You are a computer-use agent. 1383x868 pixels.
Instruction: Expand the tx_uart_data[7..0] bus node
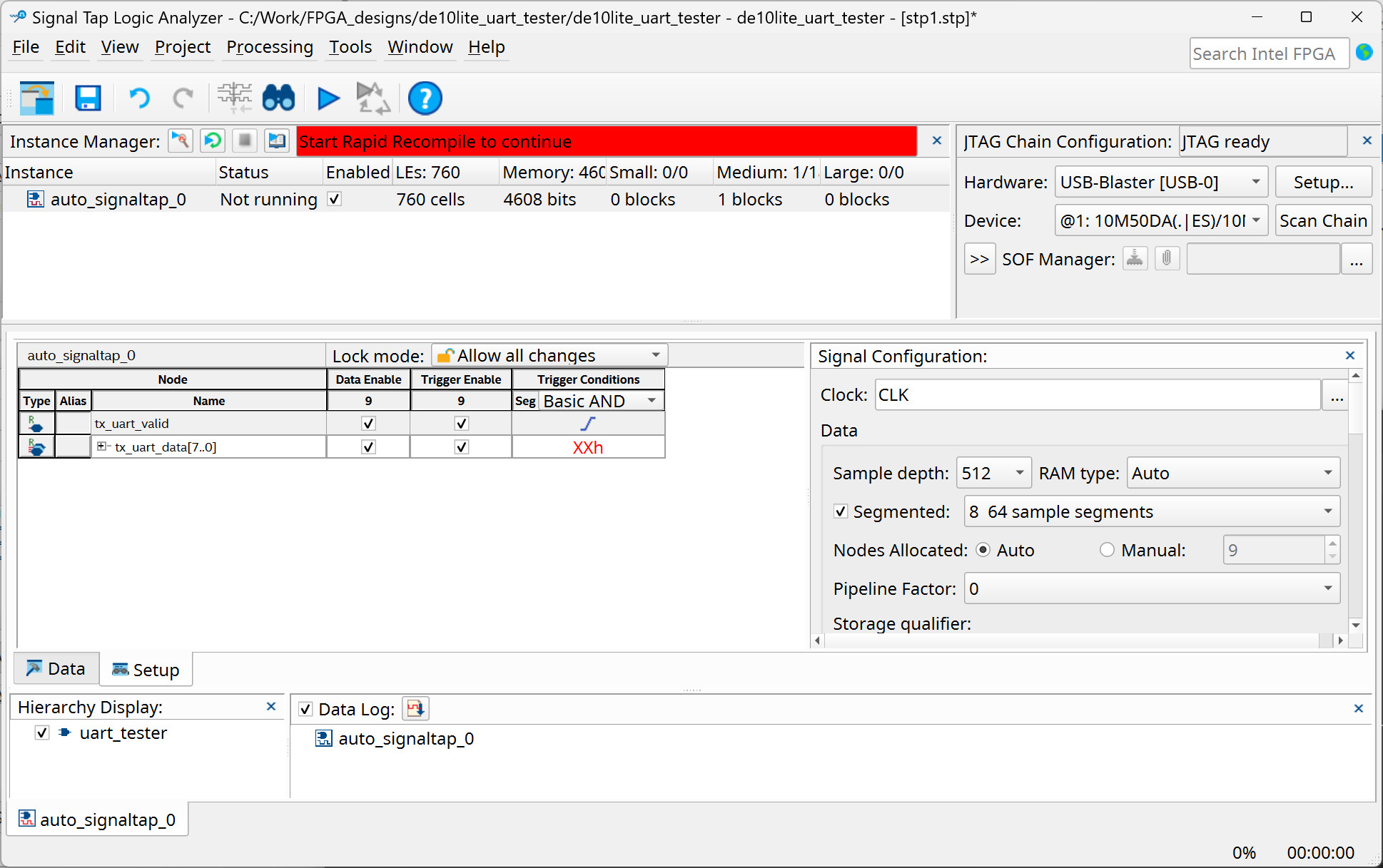(x=101, y=446)
